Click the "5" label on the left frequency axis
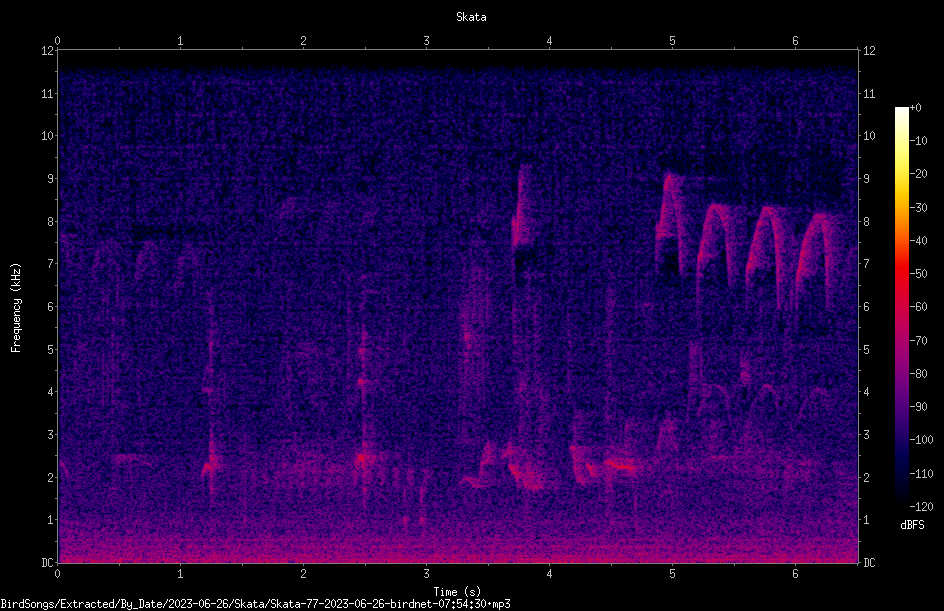This screenshot has width=944, height=611. [x=50, y=349]
